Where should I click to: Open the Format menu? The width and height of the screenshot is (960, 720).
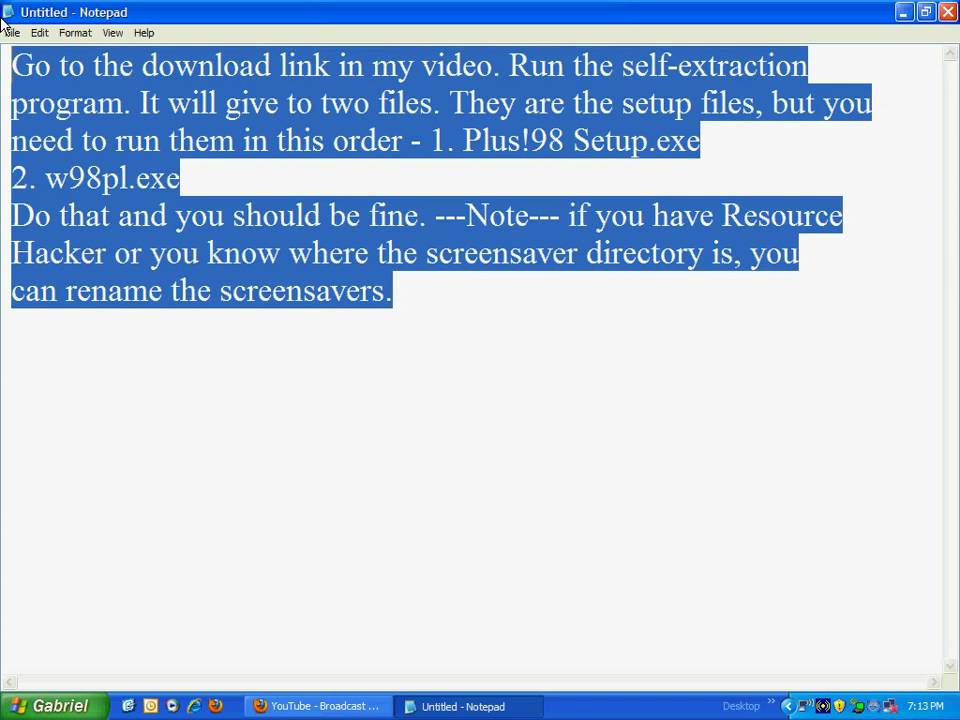pyautogui.click(x=75, y=33)
